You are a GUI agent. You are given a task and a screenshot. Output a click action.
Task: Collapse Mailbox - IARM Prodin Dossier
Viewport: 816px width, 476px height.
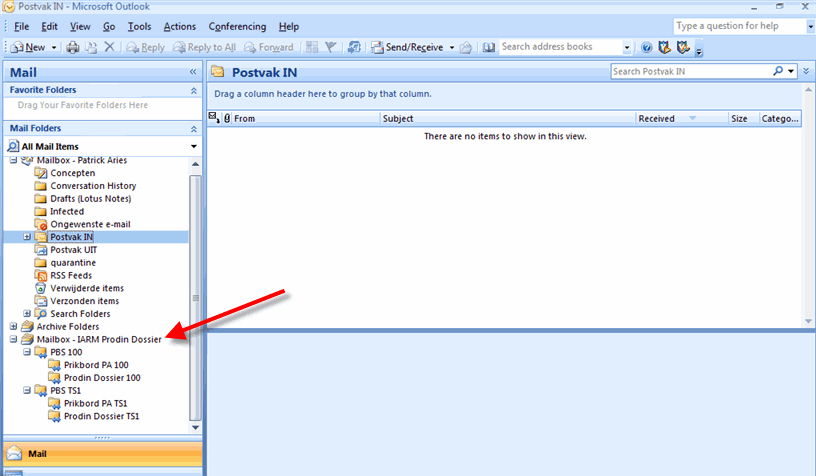pyautogui.click(x=14, y=339)
